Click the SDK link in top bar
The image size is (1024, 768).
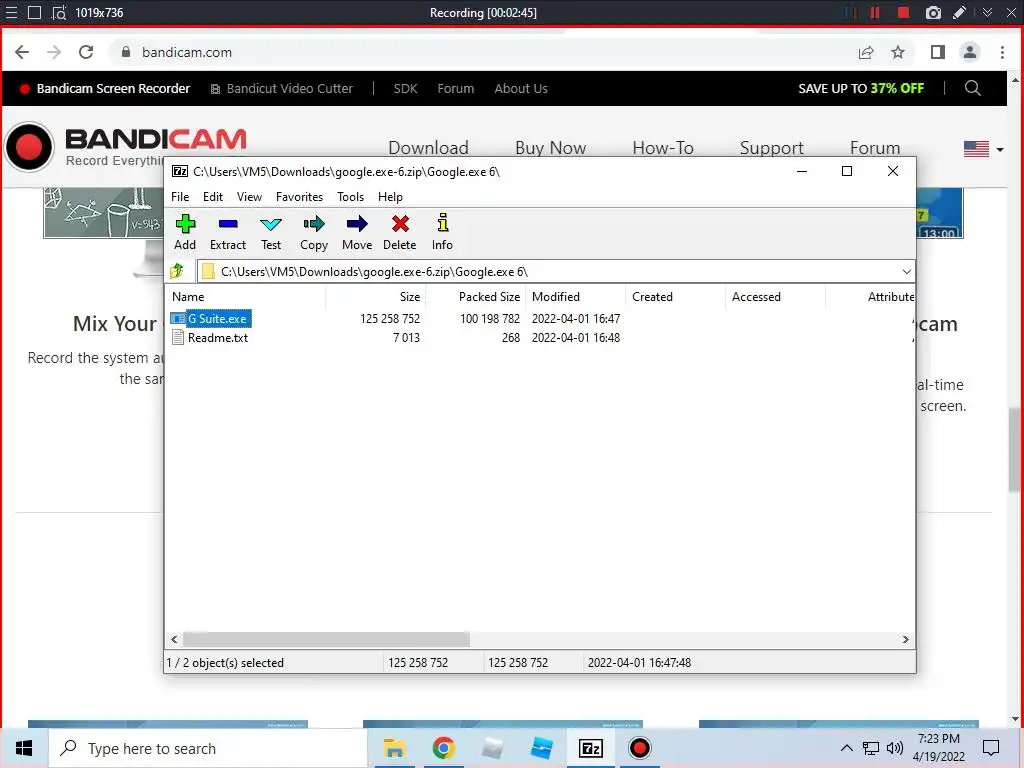pyautogui.click(x=405, y=88)
